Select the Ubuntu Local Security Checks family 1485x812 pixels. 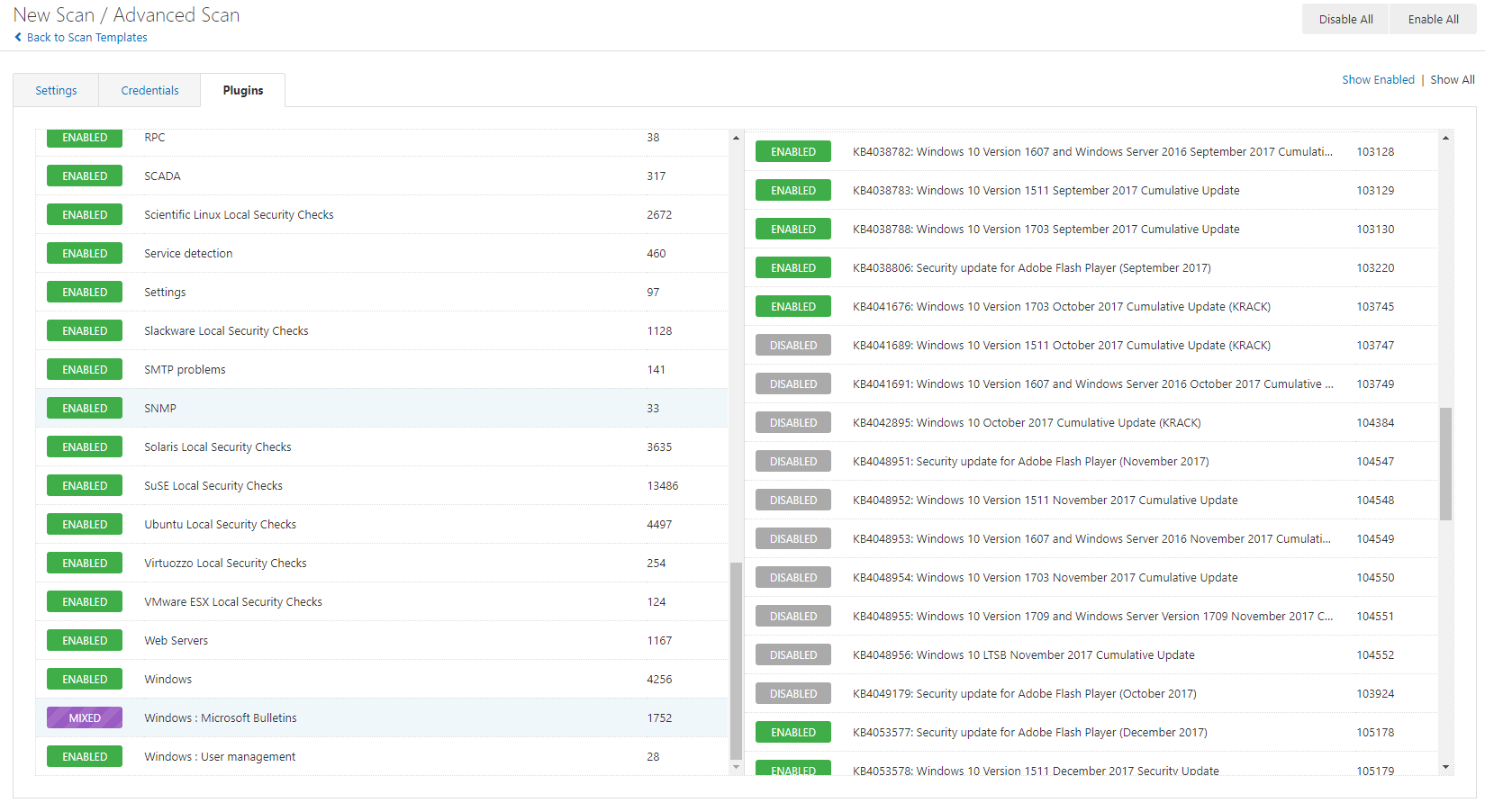click(220, 524)
